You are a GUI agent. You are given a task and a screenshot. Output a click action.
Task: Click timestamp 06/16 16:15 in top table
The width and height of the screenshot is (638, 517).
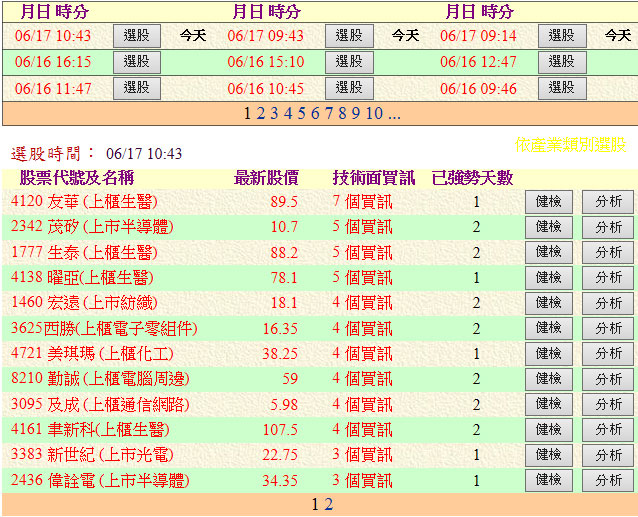coord(53,62)
